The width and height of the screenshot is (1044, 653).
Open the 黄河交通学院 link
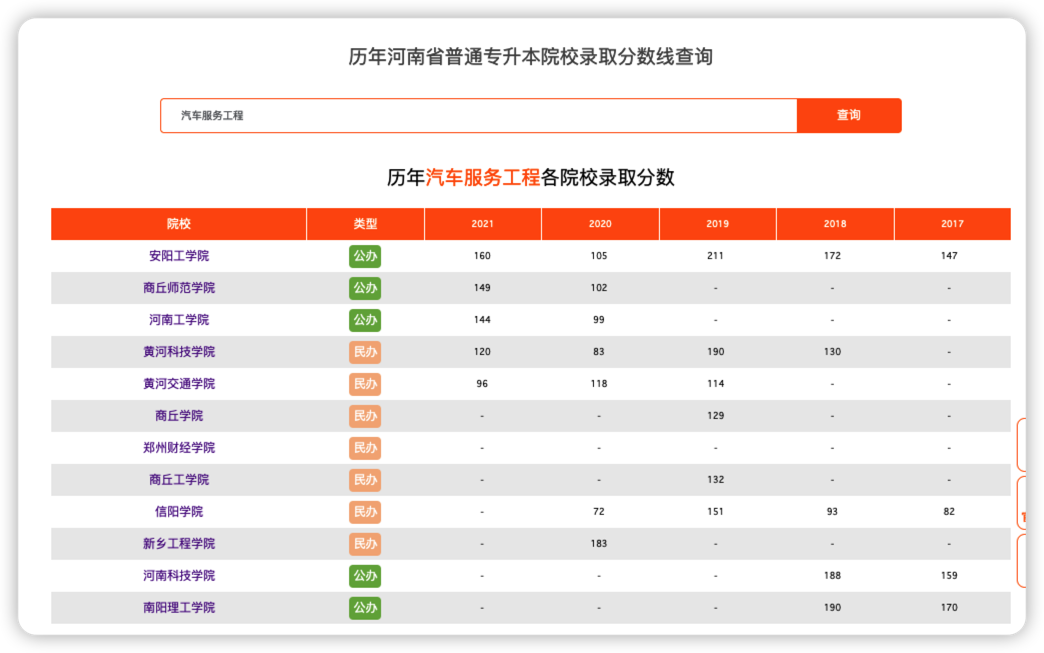click(x=178, y=383)
